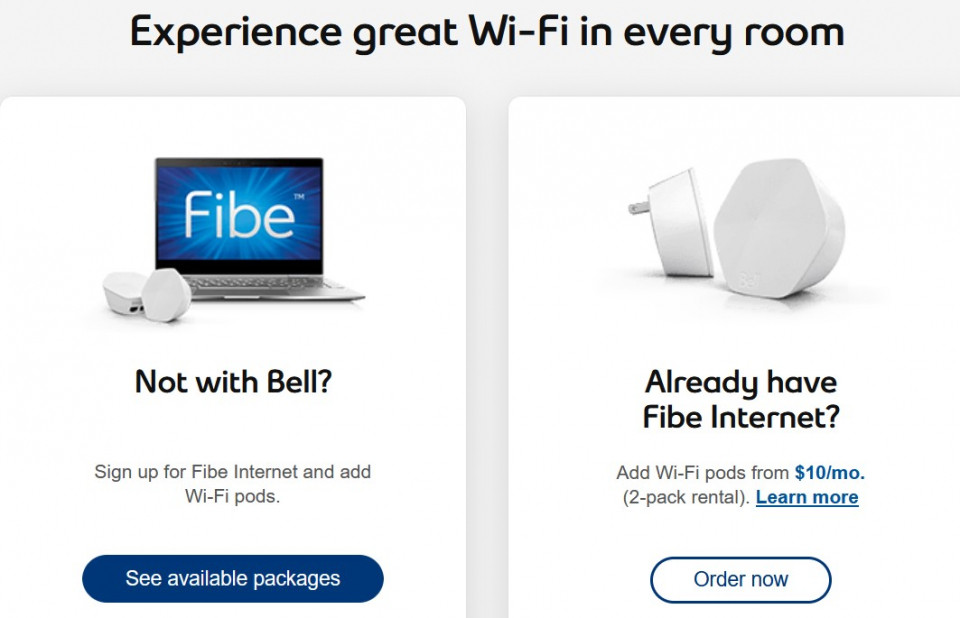This screenshot has width=960, height=618.
Task: Click the laptop keyboard in the left image
Action: [257, 284]
